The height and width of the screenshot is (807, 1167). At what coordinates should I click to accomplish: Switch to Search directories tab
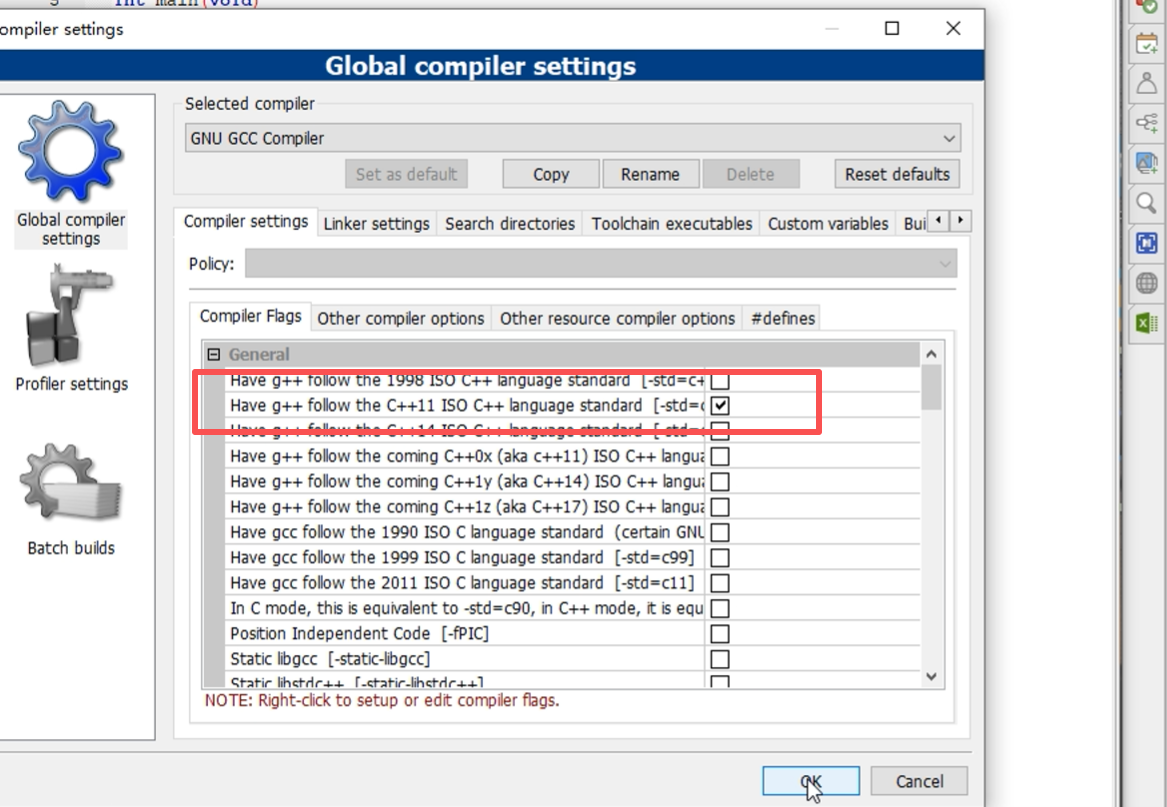(510, 223)
